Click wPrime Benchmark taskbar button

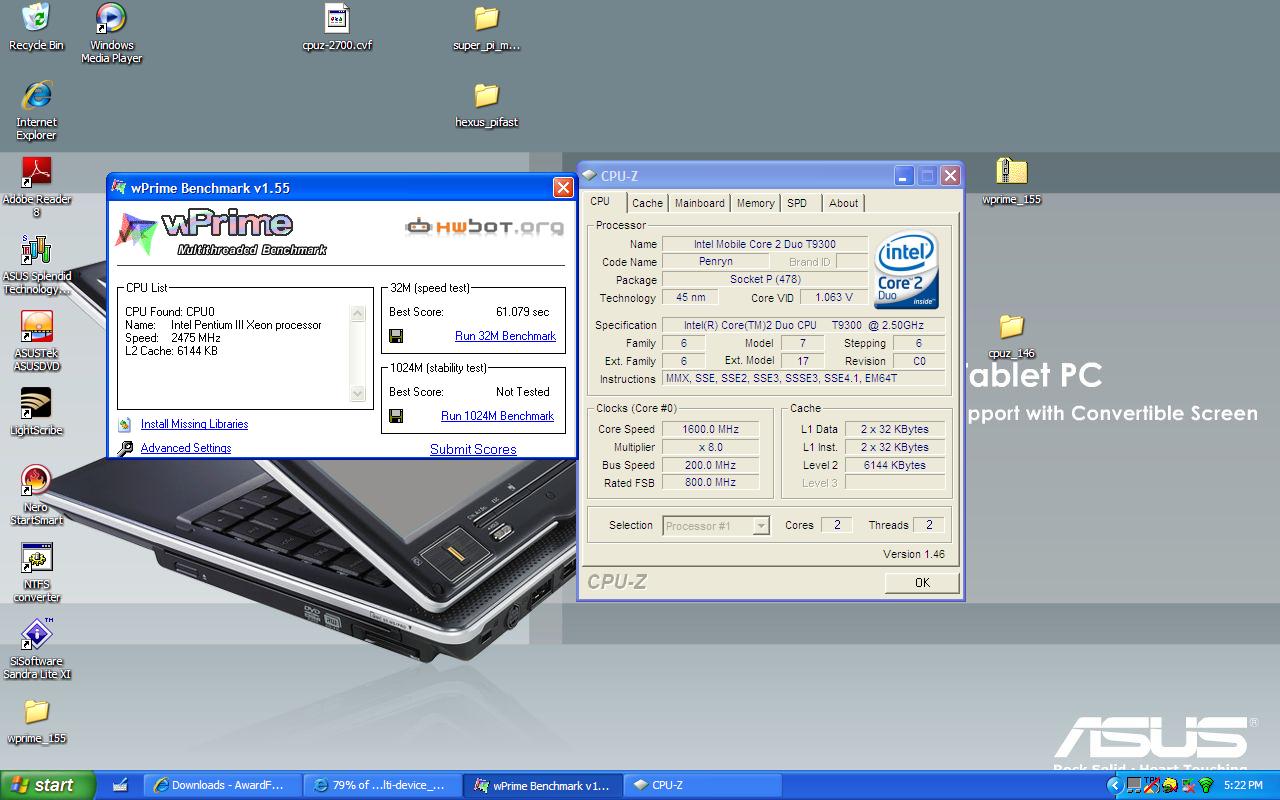click(x=541, y=785)
